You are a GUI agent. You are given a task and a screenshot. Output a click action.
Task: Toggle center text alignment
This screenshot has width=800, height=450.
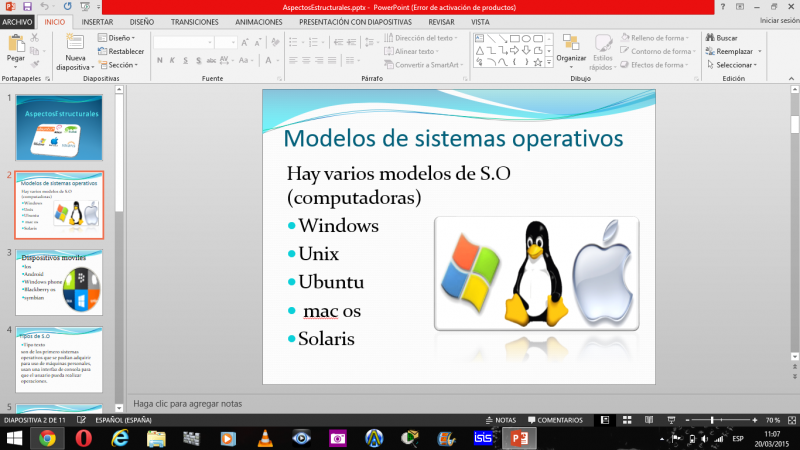pos(306,60)
